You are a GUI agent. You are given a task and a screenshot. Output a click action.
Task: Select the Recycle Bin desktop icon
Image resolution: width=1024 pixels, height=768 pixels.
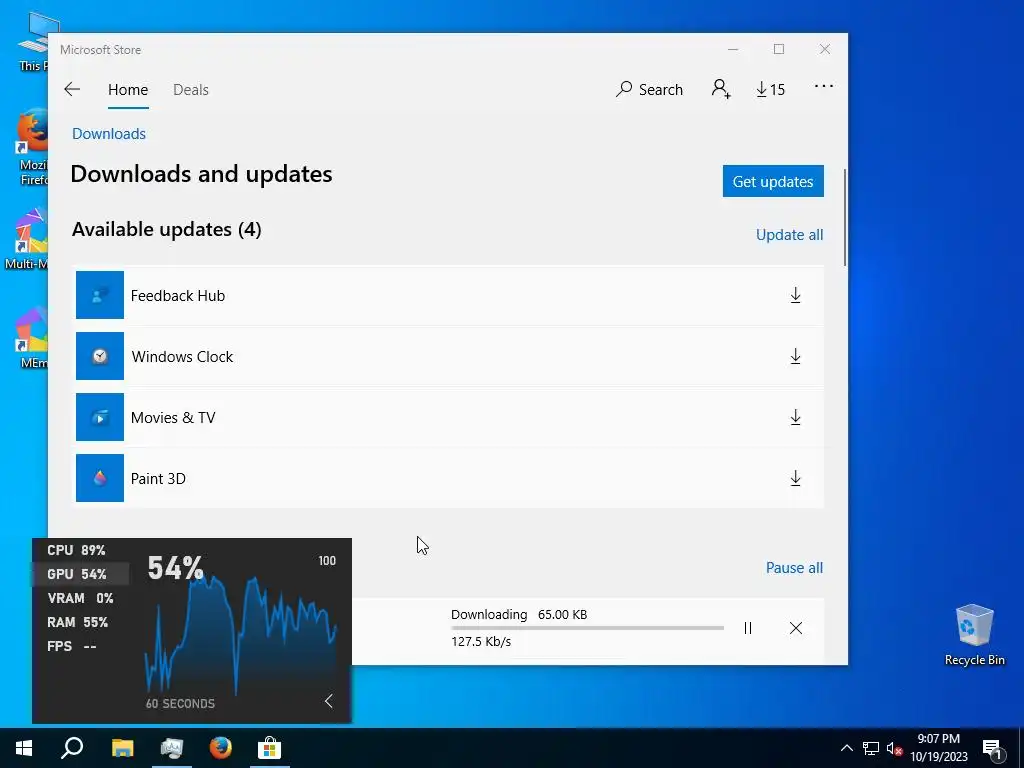pyautogui.click(x=974, y=635)
